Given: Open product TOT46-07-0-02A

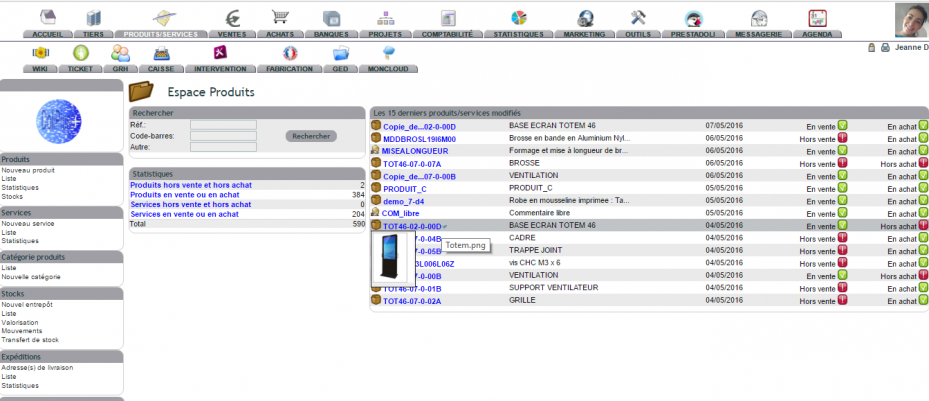Looking at the screenshot, I should [412, 301].
